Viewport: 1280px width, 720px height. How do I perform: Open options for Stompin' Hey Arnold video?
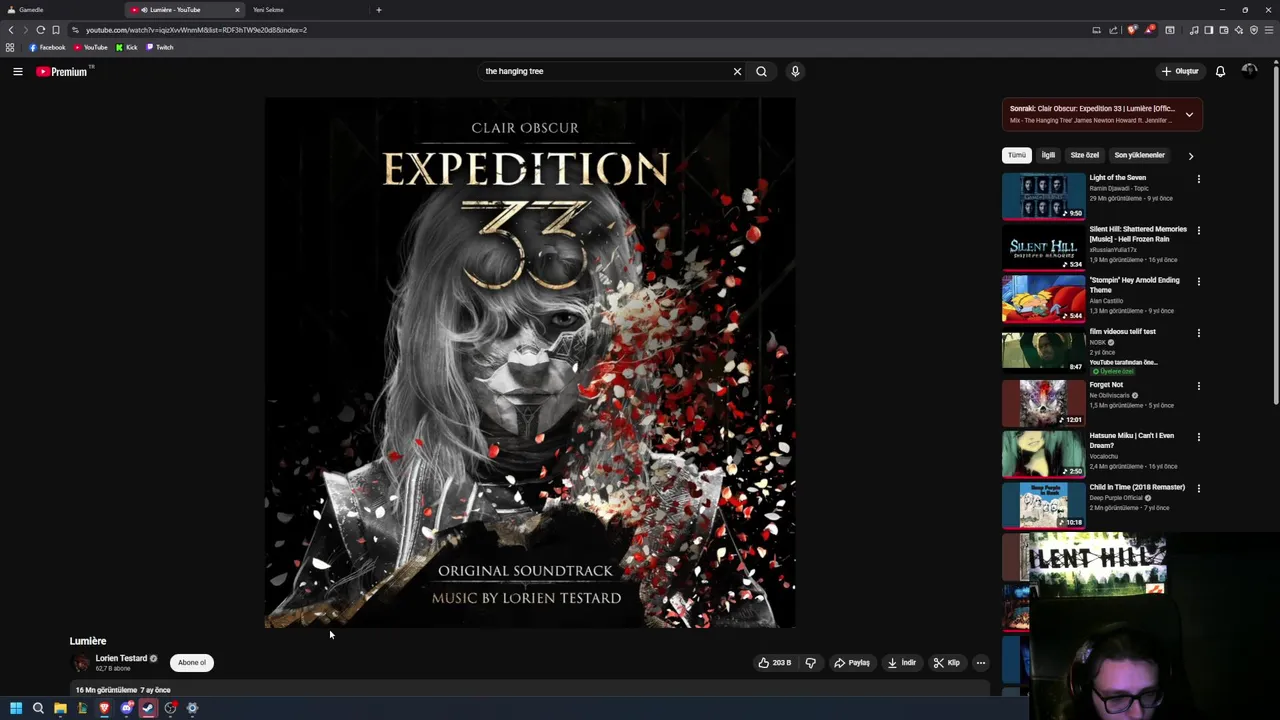pos(1198,281)
